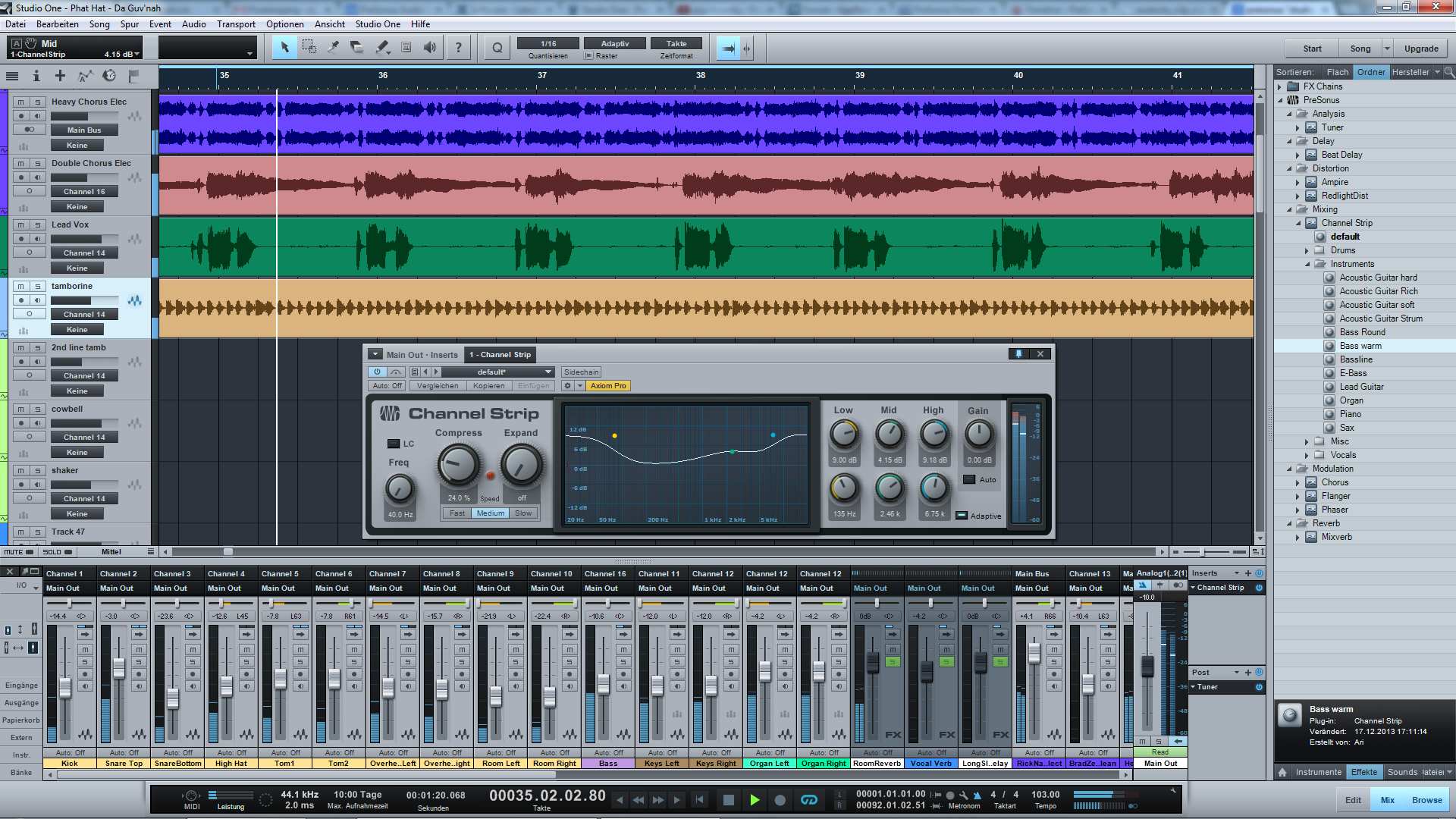Open the track list icon
Screen dimensions: 1456x819
pos(12,76)
